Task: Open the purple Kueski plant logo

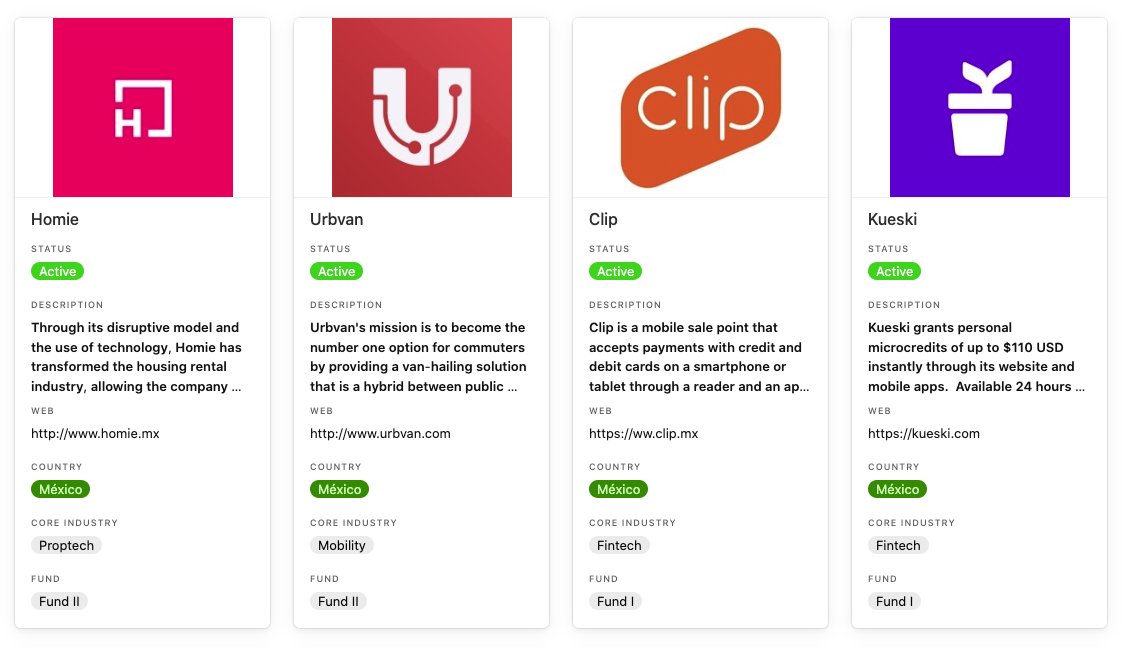Action: click(x=979, y=108)
